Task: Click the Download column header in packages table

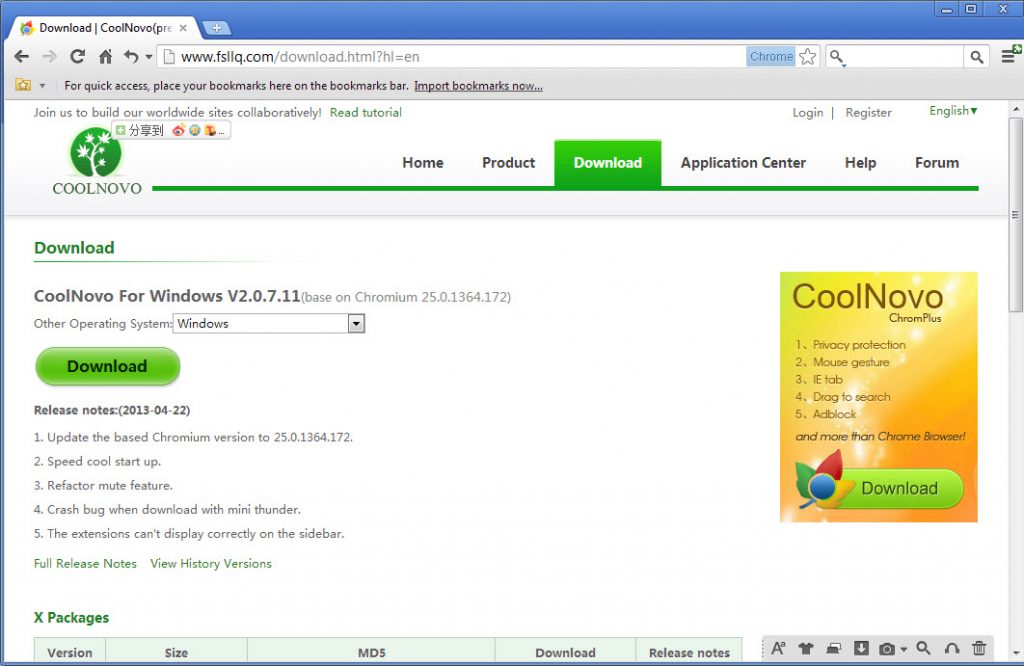Action: point(566,652)
